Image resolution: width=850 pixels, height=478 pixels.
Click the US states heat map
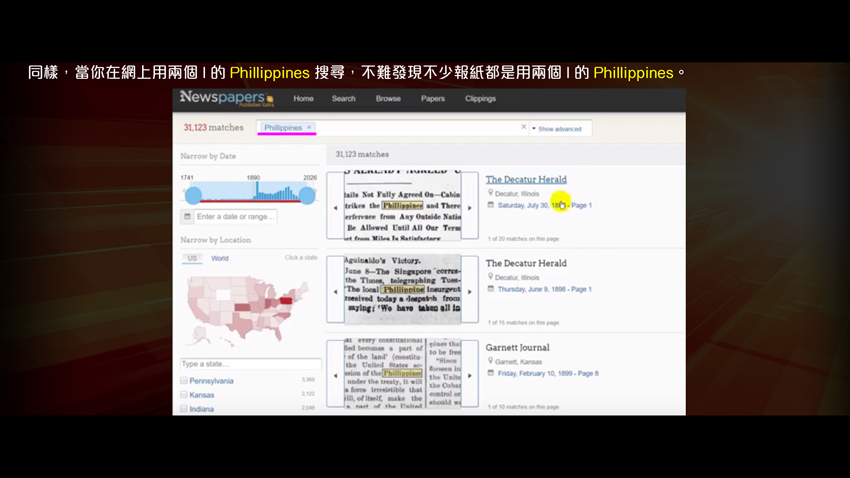pos(247,309)
